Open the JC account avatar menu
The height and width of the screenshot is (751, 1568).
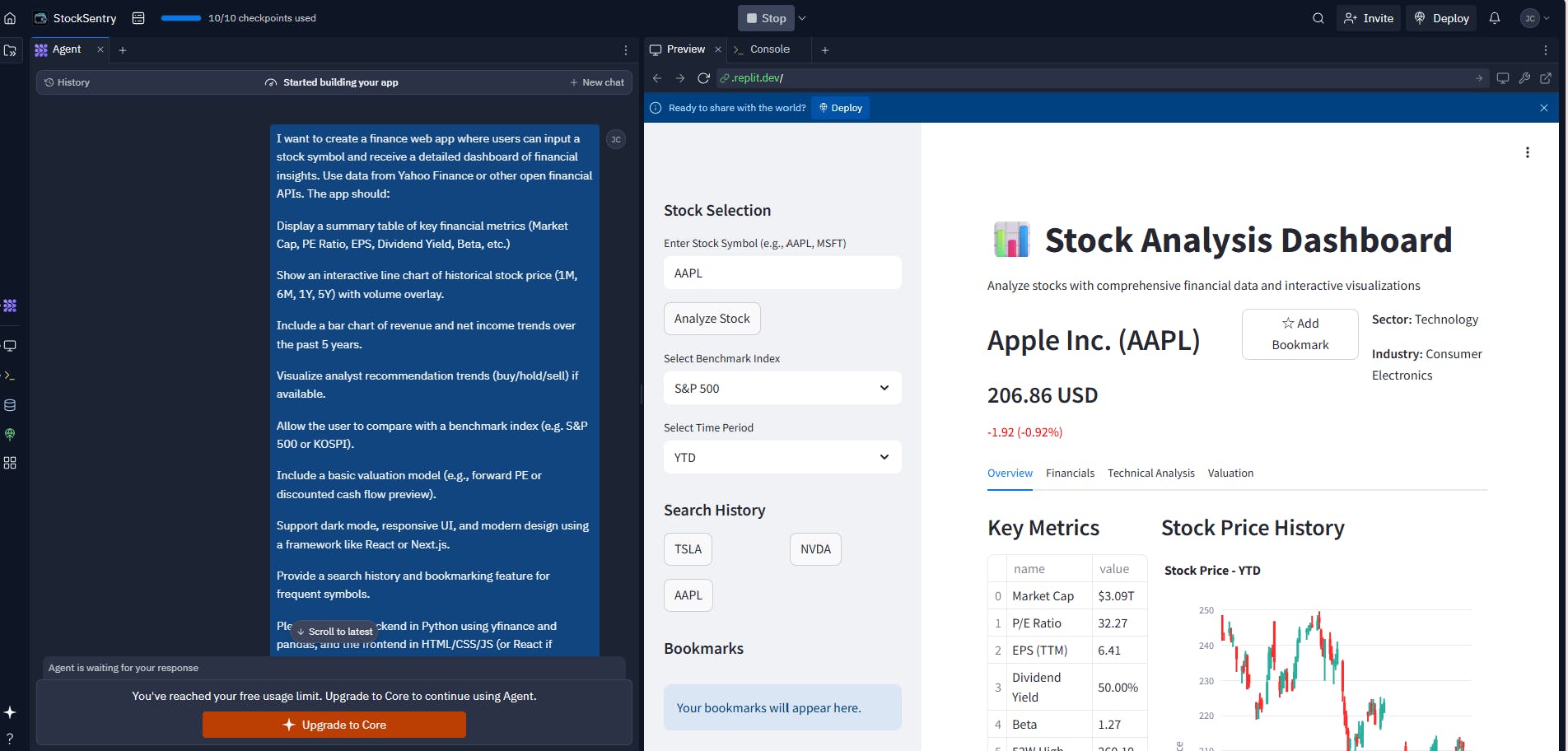pos(1535,18)
